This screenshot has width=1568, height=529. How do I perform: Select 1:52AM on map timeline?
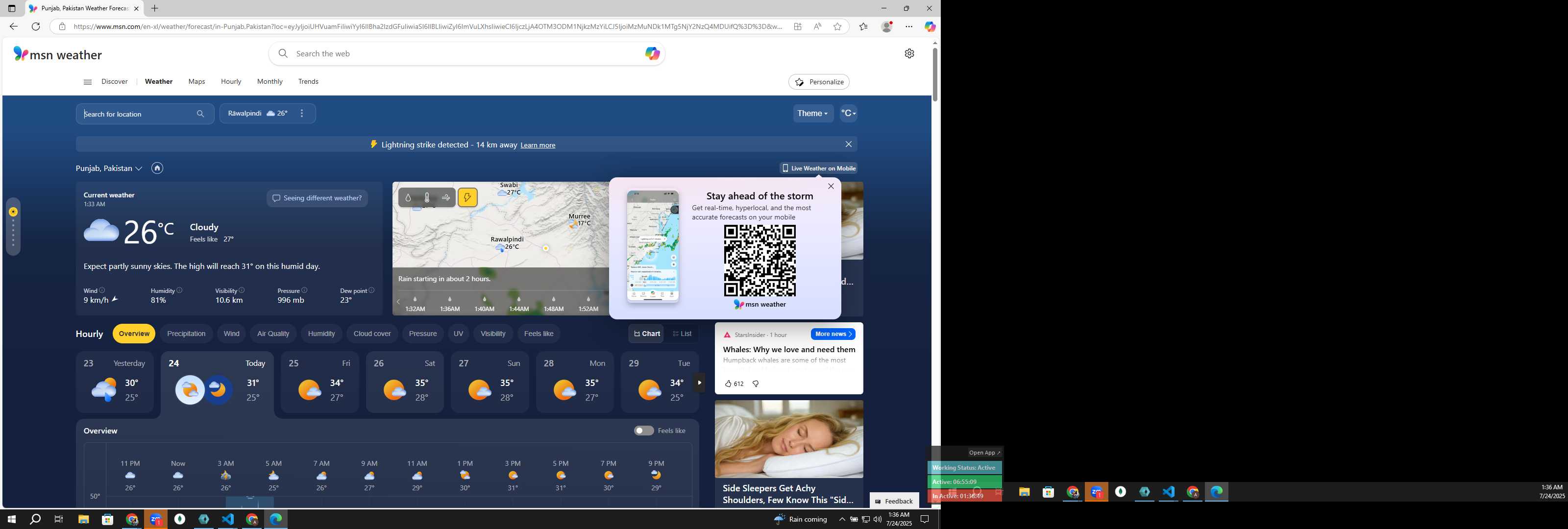tap(588, 304)
